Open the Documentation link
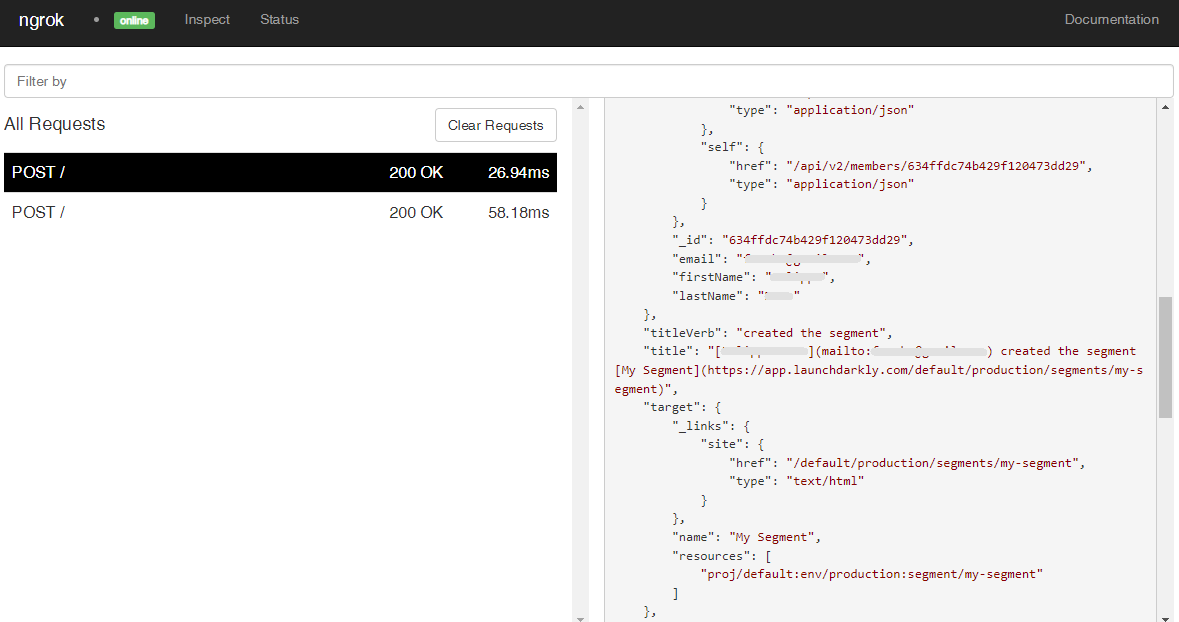This screenshot has height=622, width=1179. (1111, 20)
